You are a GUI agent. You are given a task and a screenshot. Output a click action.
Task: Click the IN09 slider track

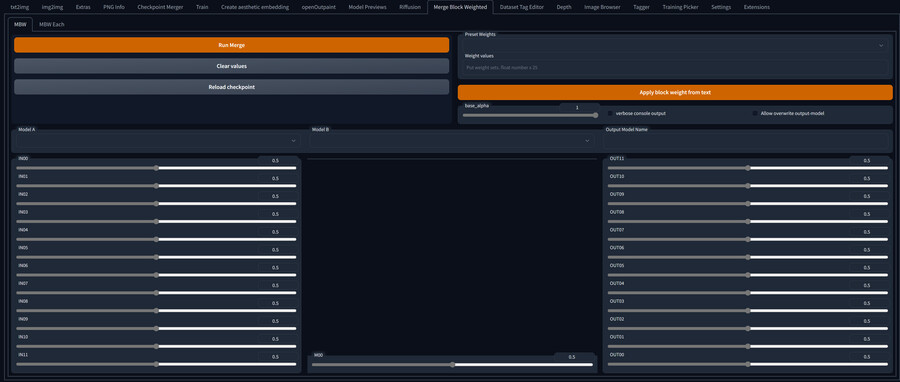point(157,328)
